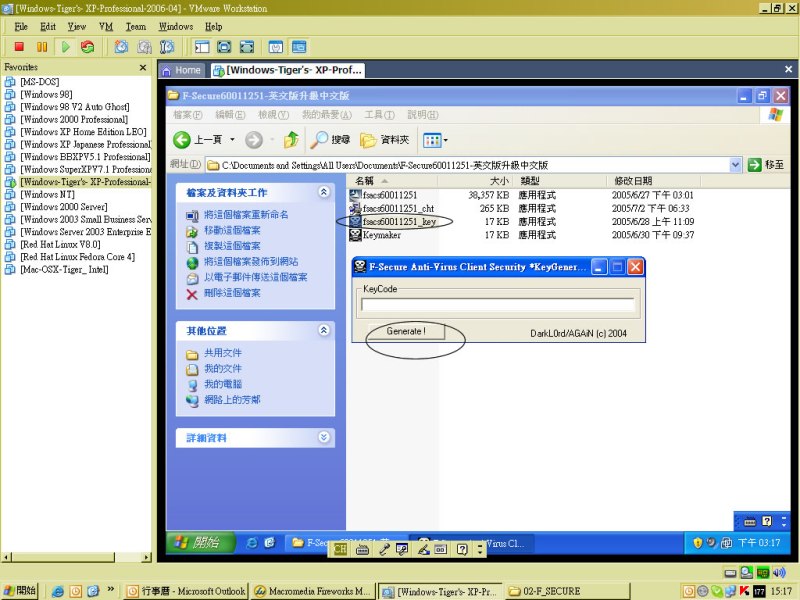The height and width of the screenshot is (600, 800).
Task: Open 行事曆 - Microsoft Outlook taskbar button
Action: [x=186, y=591]
